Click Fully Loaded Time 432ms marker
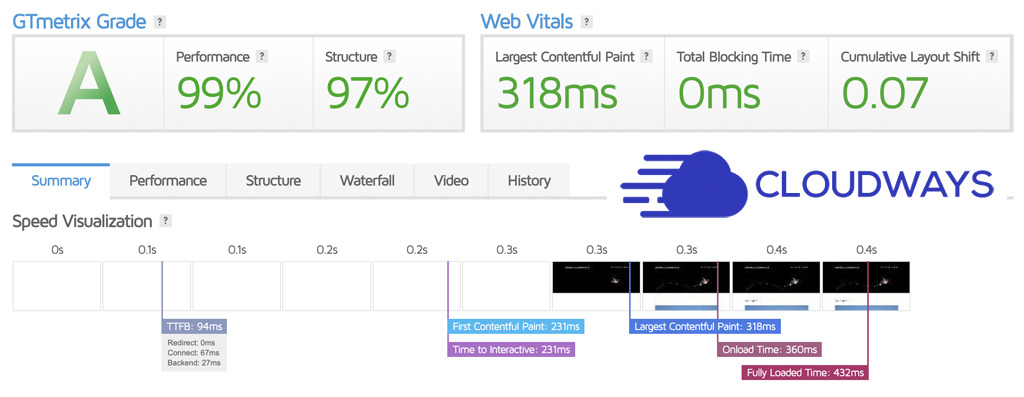 coord(805,372)
